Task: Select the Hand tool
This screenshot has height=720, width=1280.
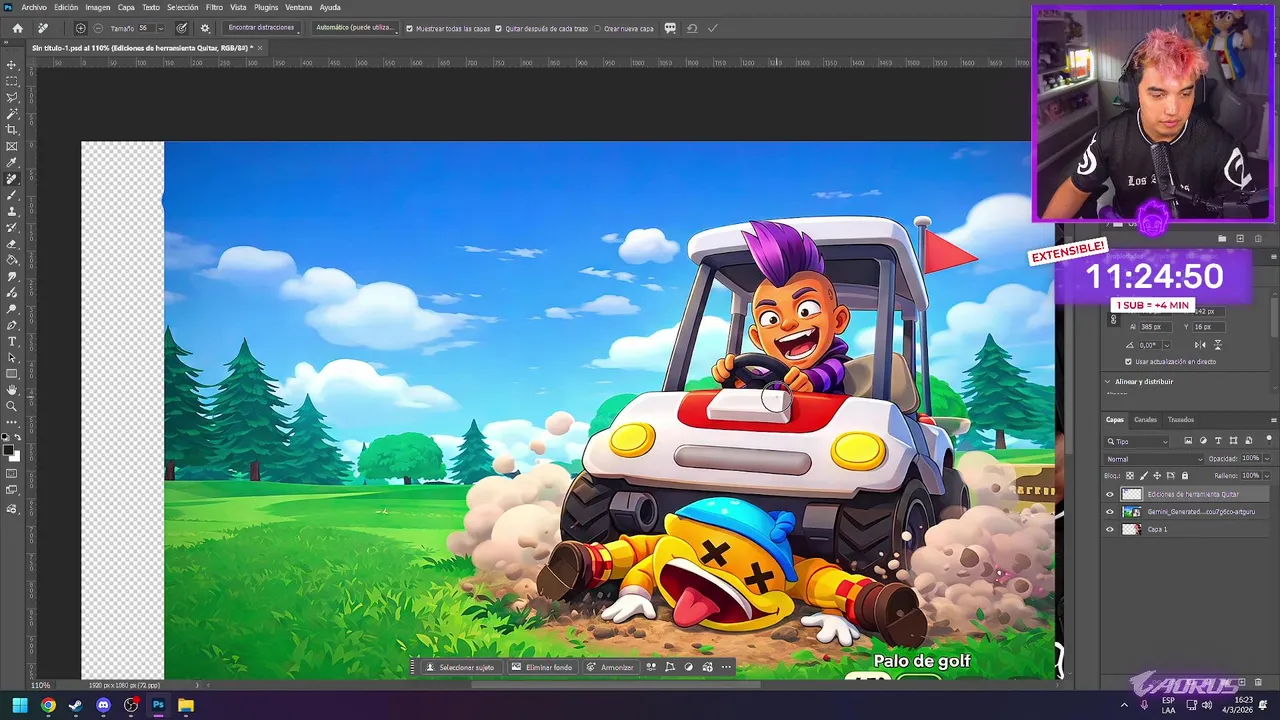Action: click(x=12, y=390)
